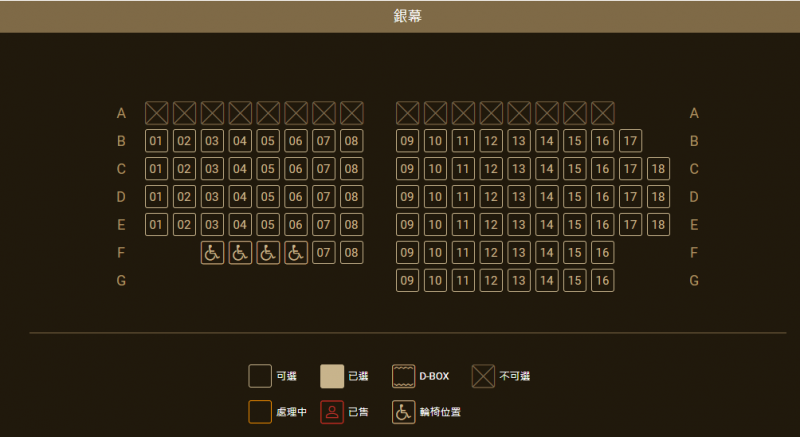This screenshot has width=800, height=437.
Task: Select seat 08 in row F
Action: [x=351, y=253]
